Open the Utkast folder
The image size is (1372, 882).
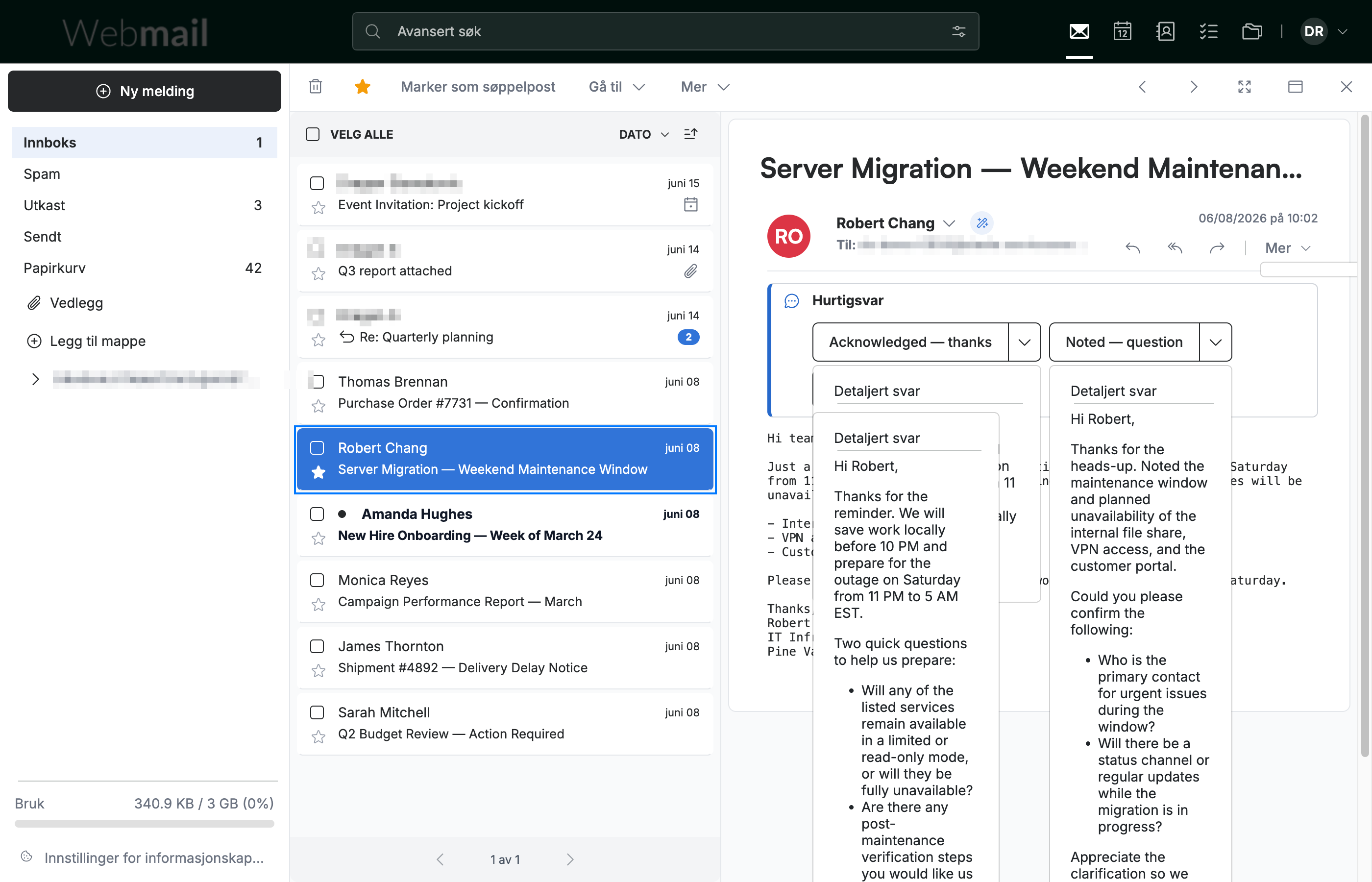(x=144, y=205)
